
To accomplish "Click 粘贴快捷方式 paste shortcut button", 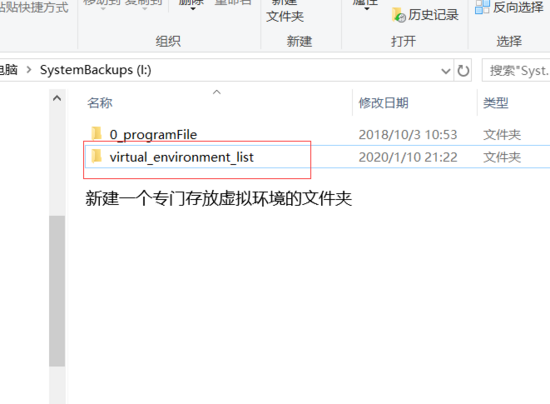I will [x=34, y=7].
